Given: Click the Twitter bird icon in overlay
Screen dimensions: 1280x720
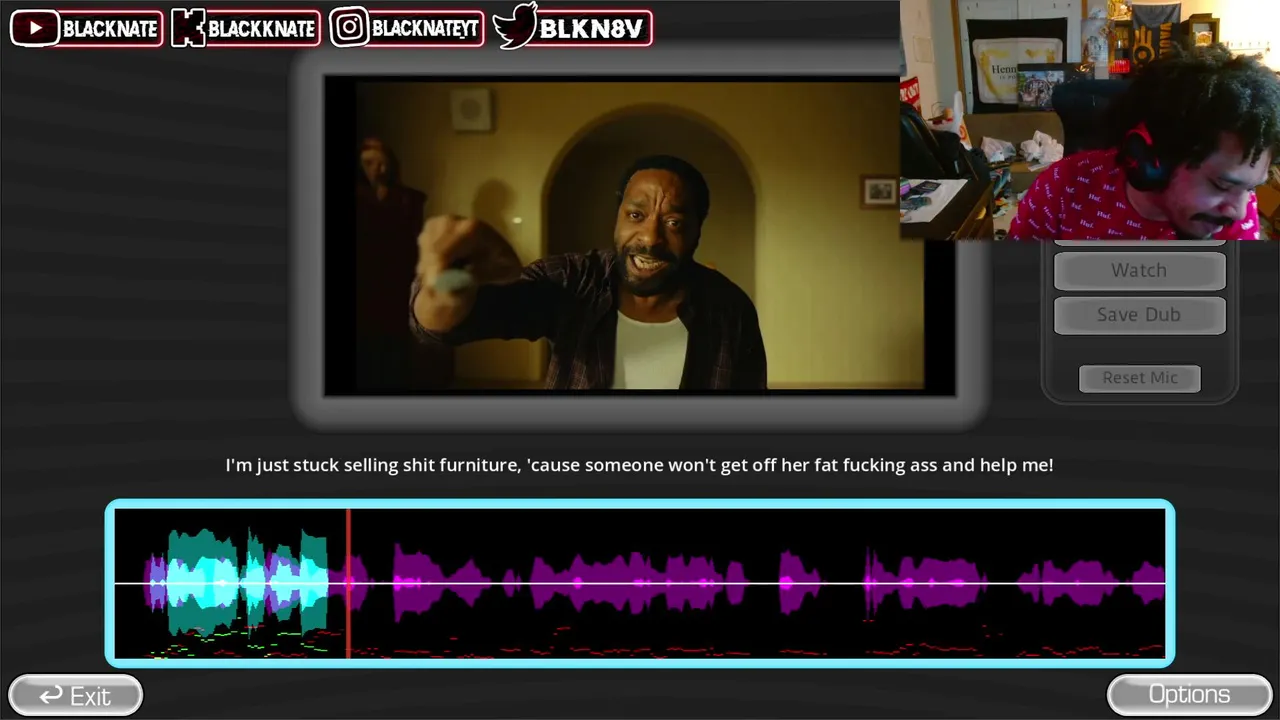Looking at the screenshot, I should tap(514, 26).
